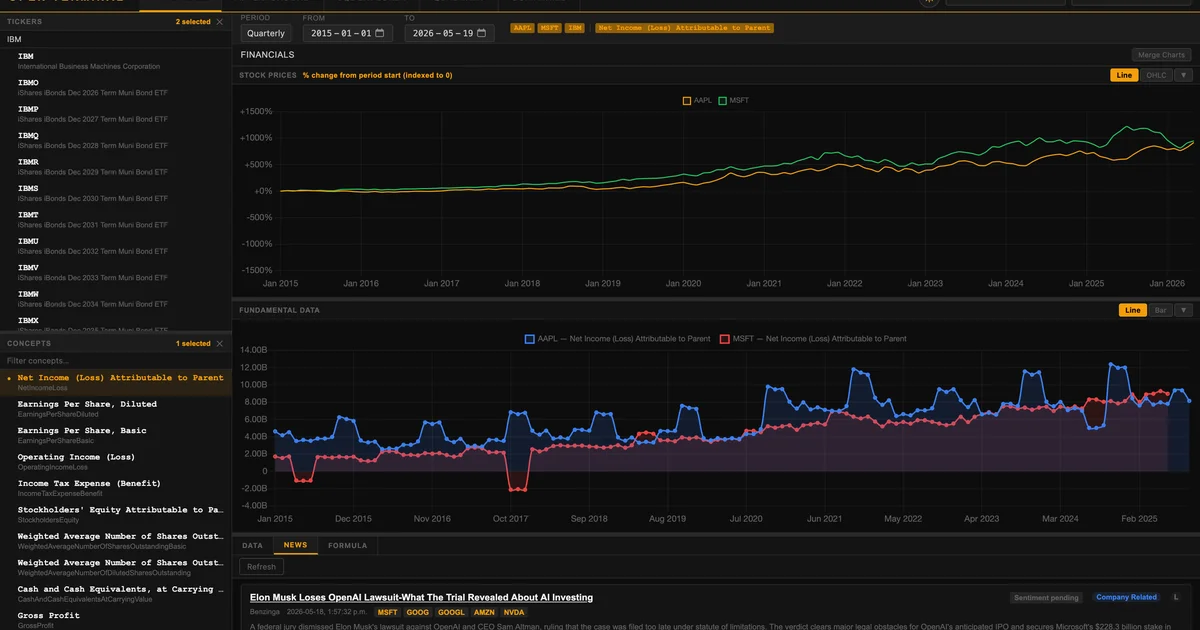Select Net Income (Loss) Attributable to Parent concept

pos(116,382)
